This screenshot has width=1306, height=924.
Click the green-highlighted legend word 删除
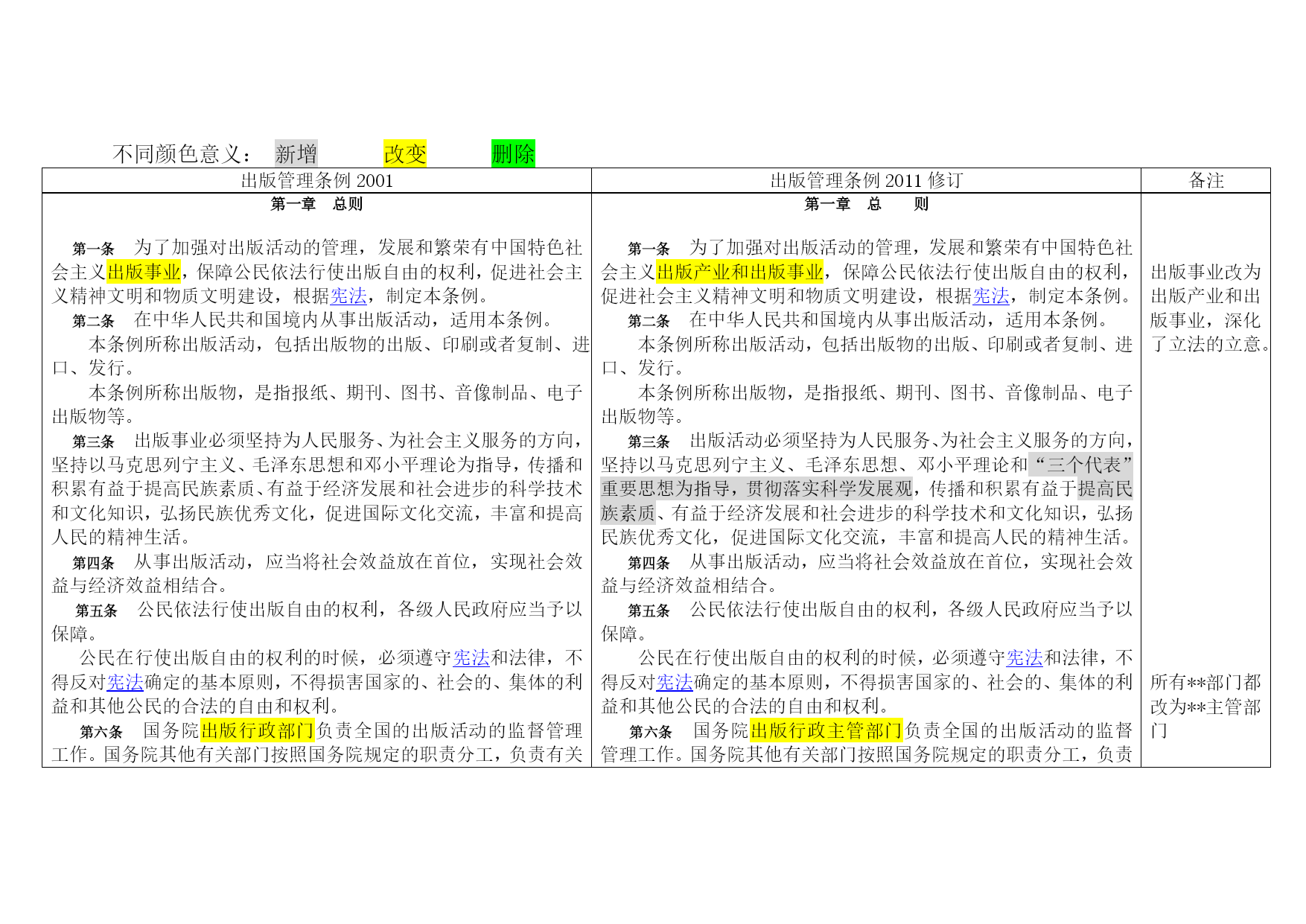click(513, 153)
